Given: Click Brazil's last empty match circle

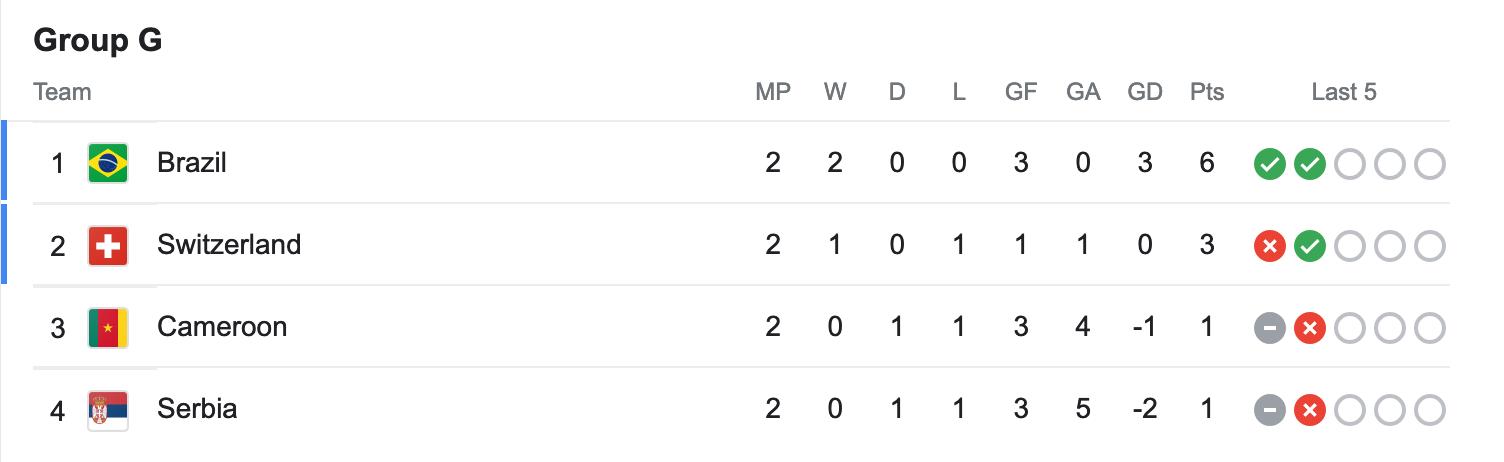Looking at the screenshot, I should point(1429,164).
